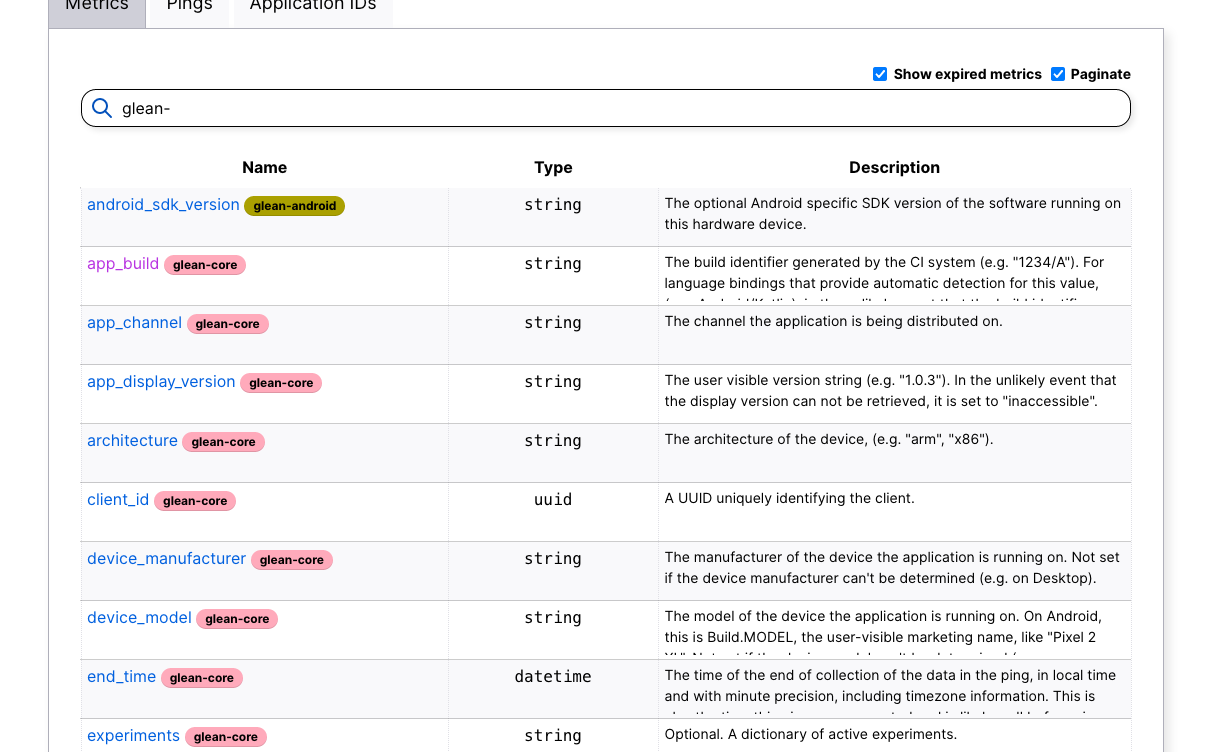
Task: Uncheck the Paginate checkbox
Action: pos(1058,74)
